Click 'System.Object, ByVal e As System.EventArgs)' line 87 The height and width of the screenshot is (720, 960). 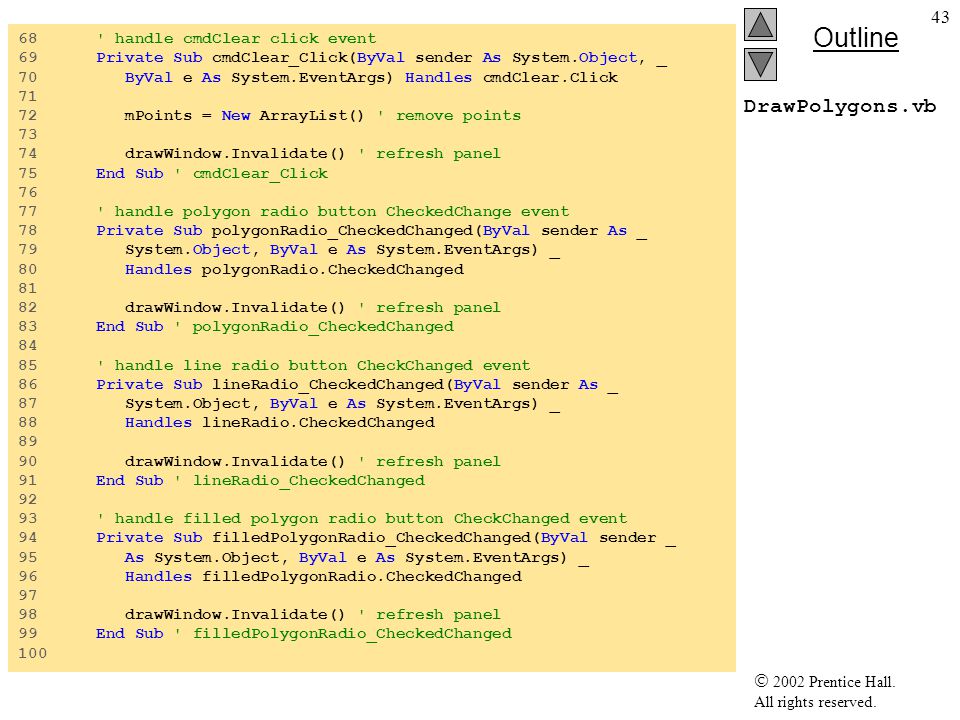pos(331,403)
